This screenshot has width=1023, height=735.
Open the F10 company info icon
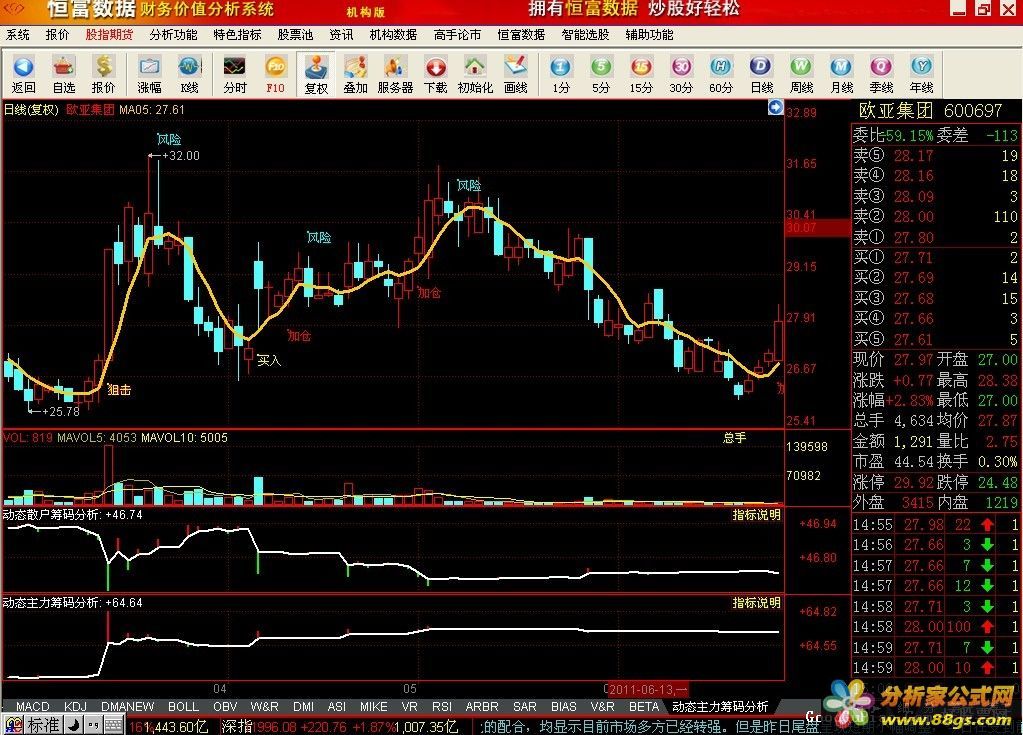[x=275, y=74]
